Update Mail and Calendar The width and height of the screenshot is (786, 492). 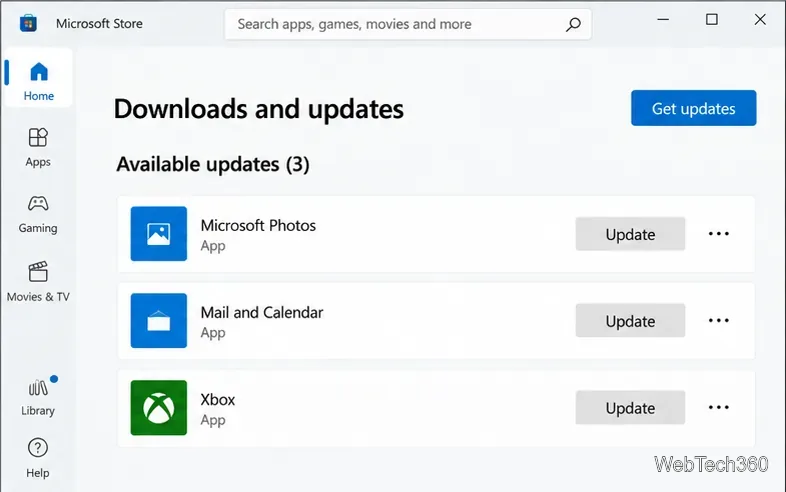[630, 320]
